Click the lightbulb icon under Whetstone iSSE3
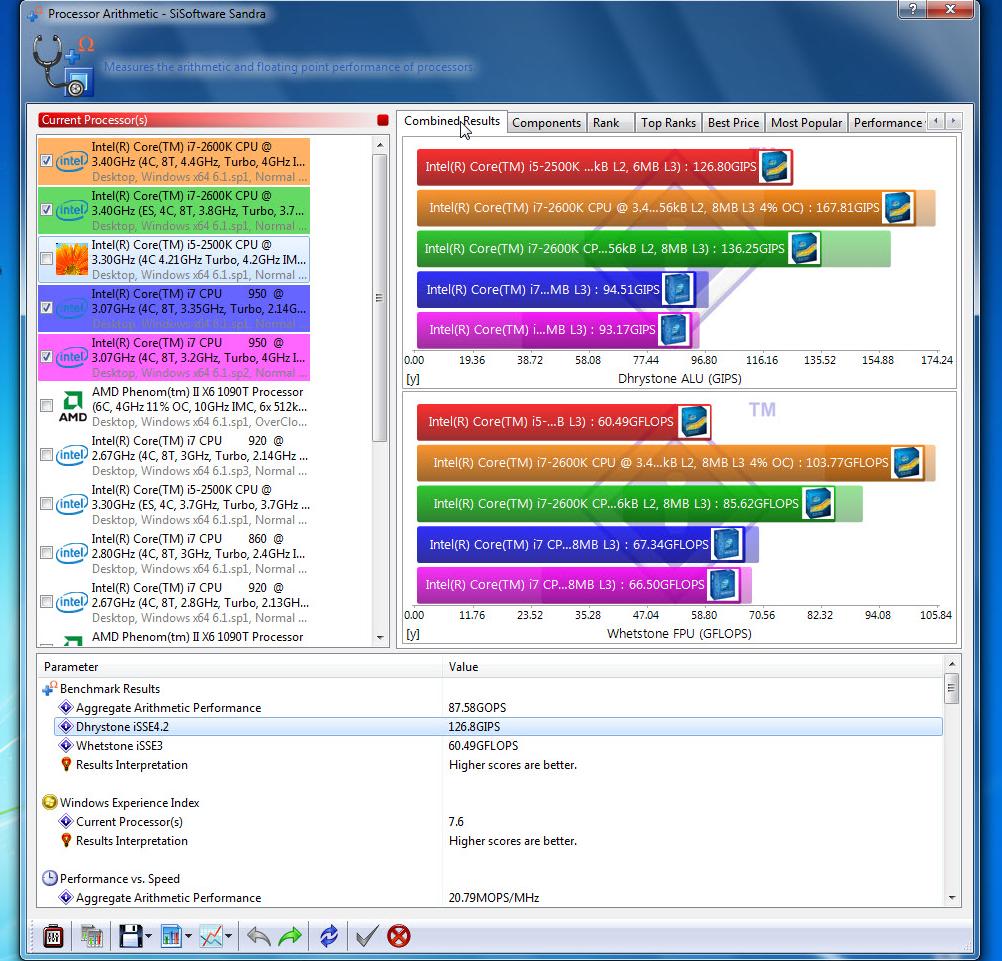Viewport: 1002px width, 961px height. tap(66, 764)
